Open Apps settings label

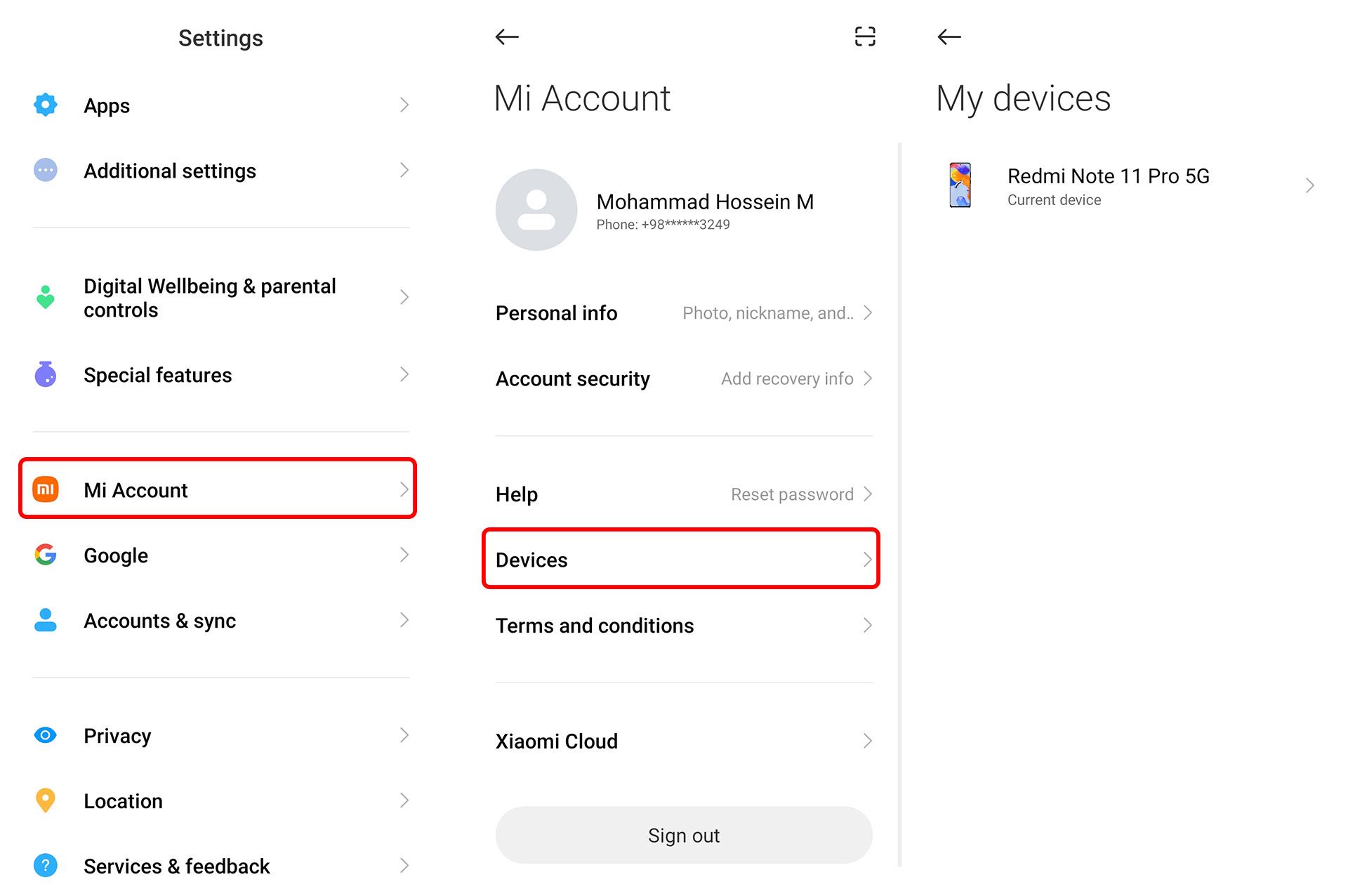point(107,106)
